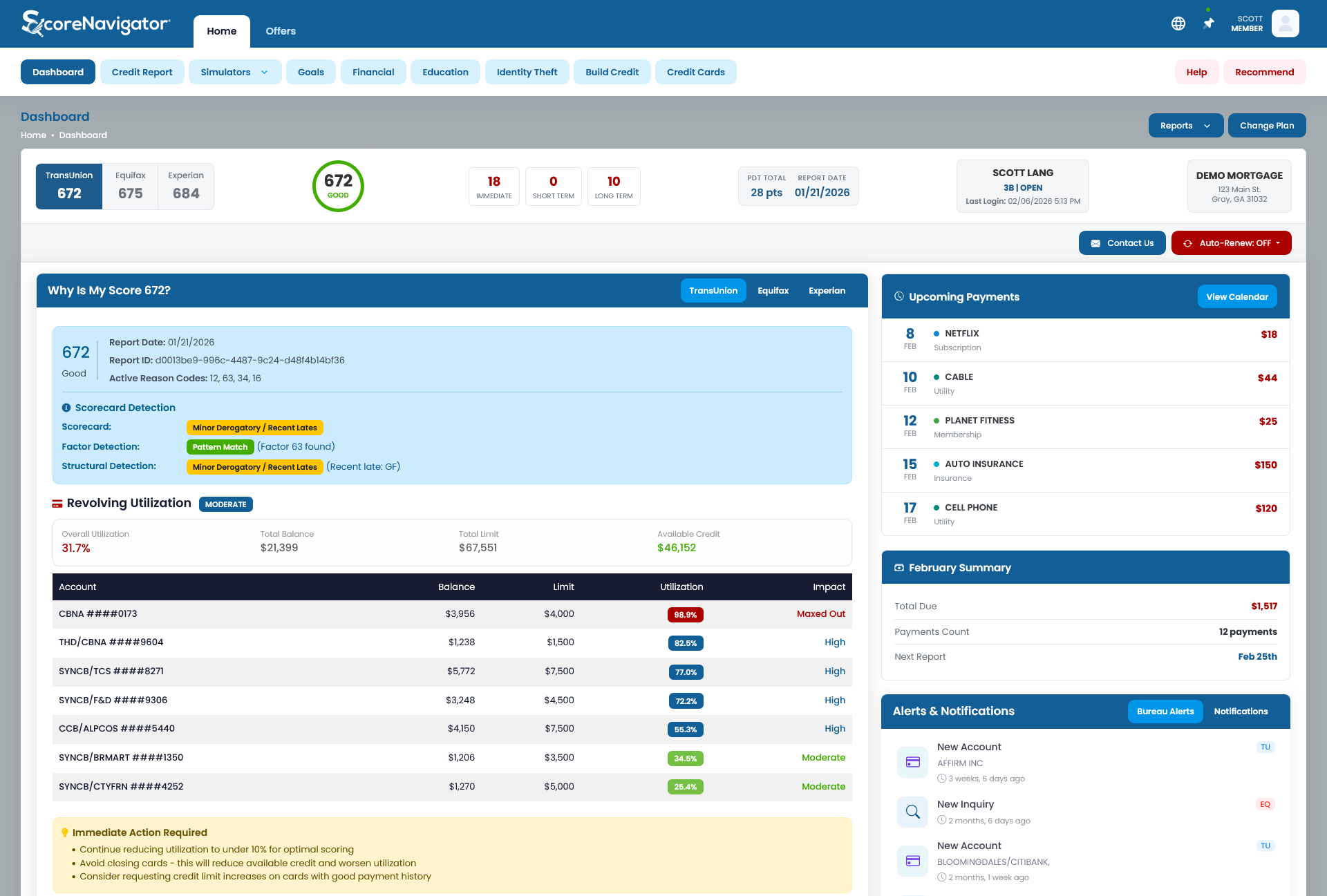The height and width of the screenshot is (896, 1327).
Task: Click the magnifier icon beside New Inquiry
Action: coord(912,812)
